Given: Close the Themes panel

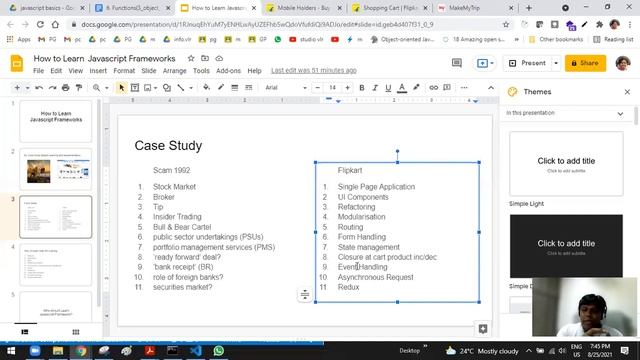Looking at the screenshot, I should click(627, 92).
